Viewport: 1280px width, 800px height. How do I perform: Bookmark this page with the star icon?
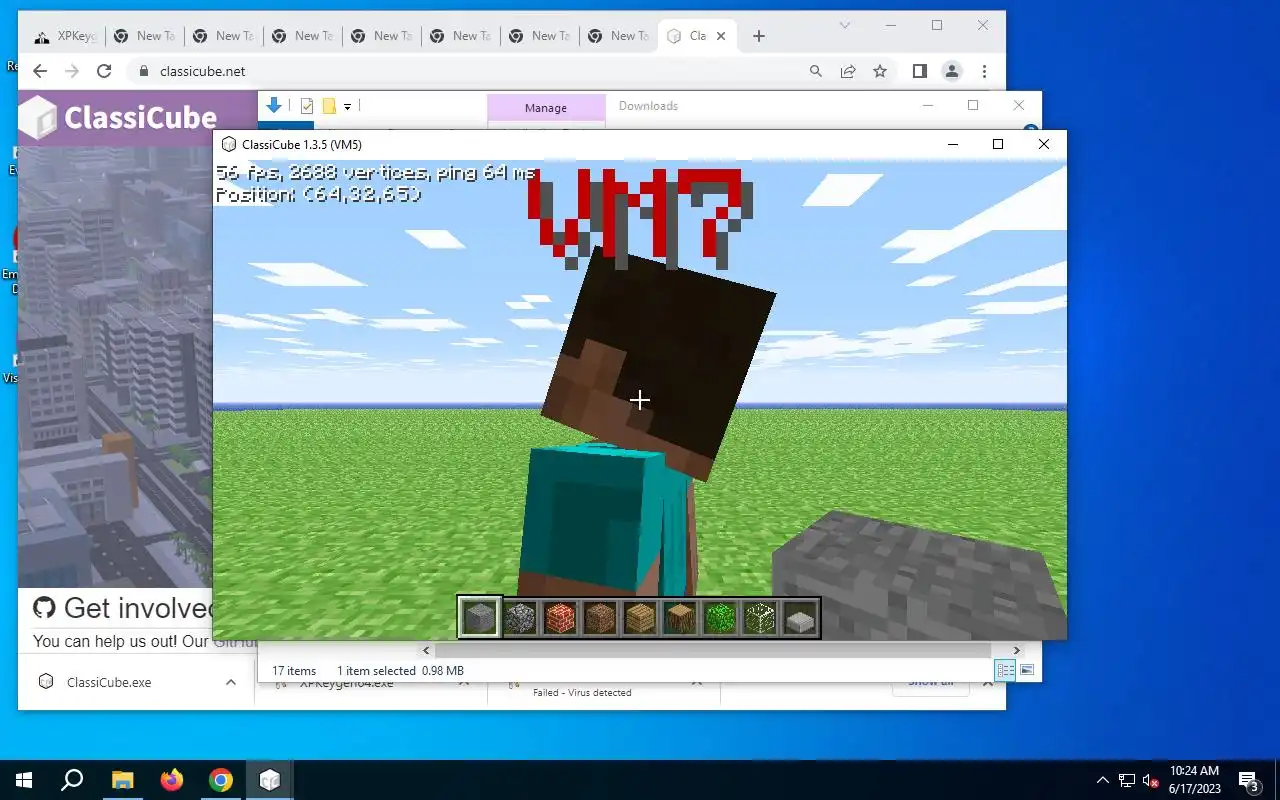coord(880,71)
